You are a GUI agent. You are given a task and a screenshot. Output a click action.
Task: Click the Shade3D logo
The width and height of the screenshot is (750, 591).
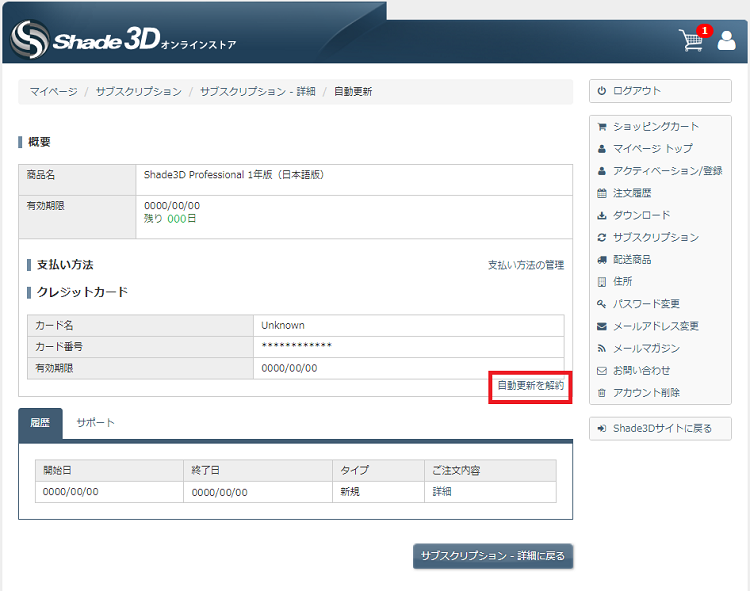click(x=123, y=40)
